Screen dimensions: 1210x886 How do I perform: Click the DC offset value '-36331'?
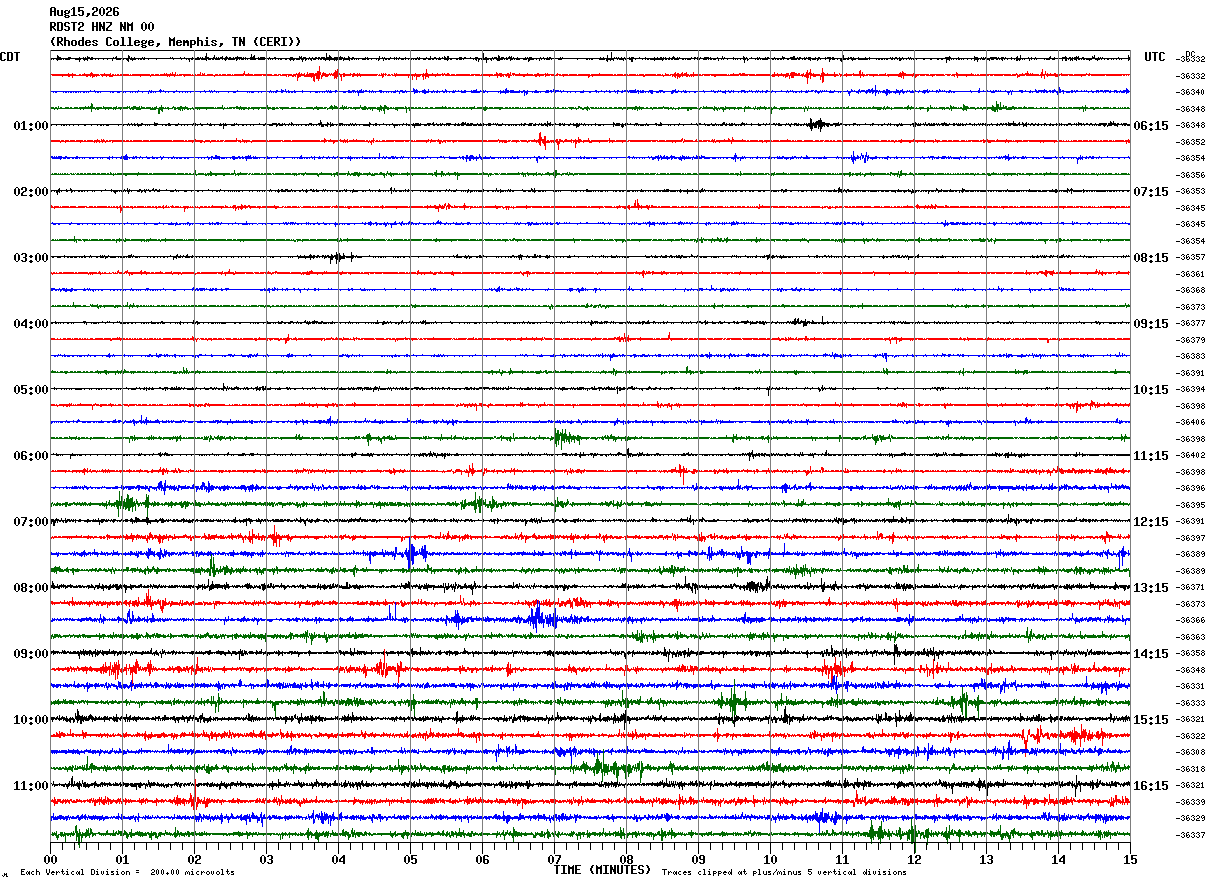coord(1191,687)
